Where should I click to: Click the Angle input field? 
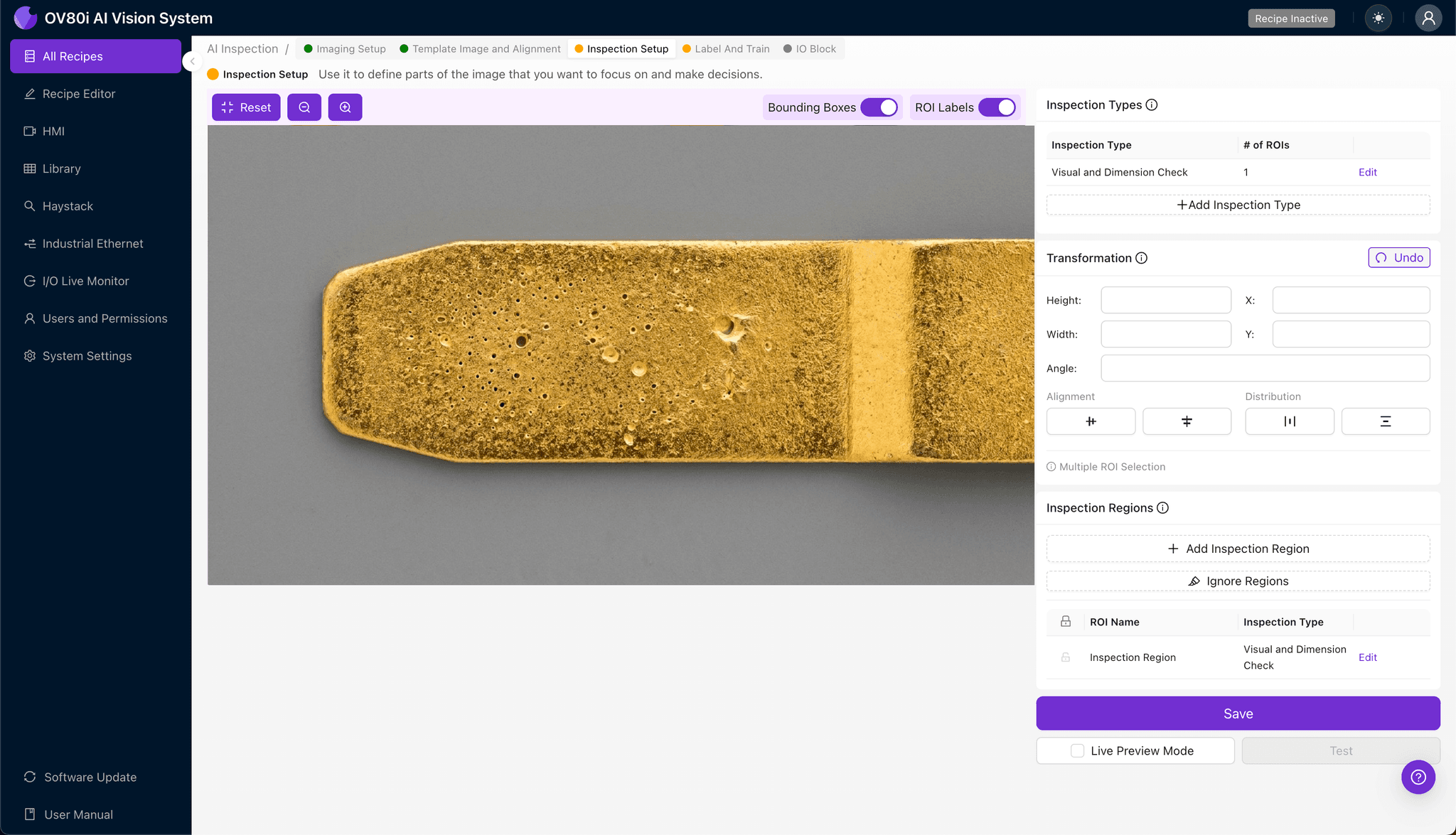1265,369
